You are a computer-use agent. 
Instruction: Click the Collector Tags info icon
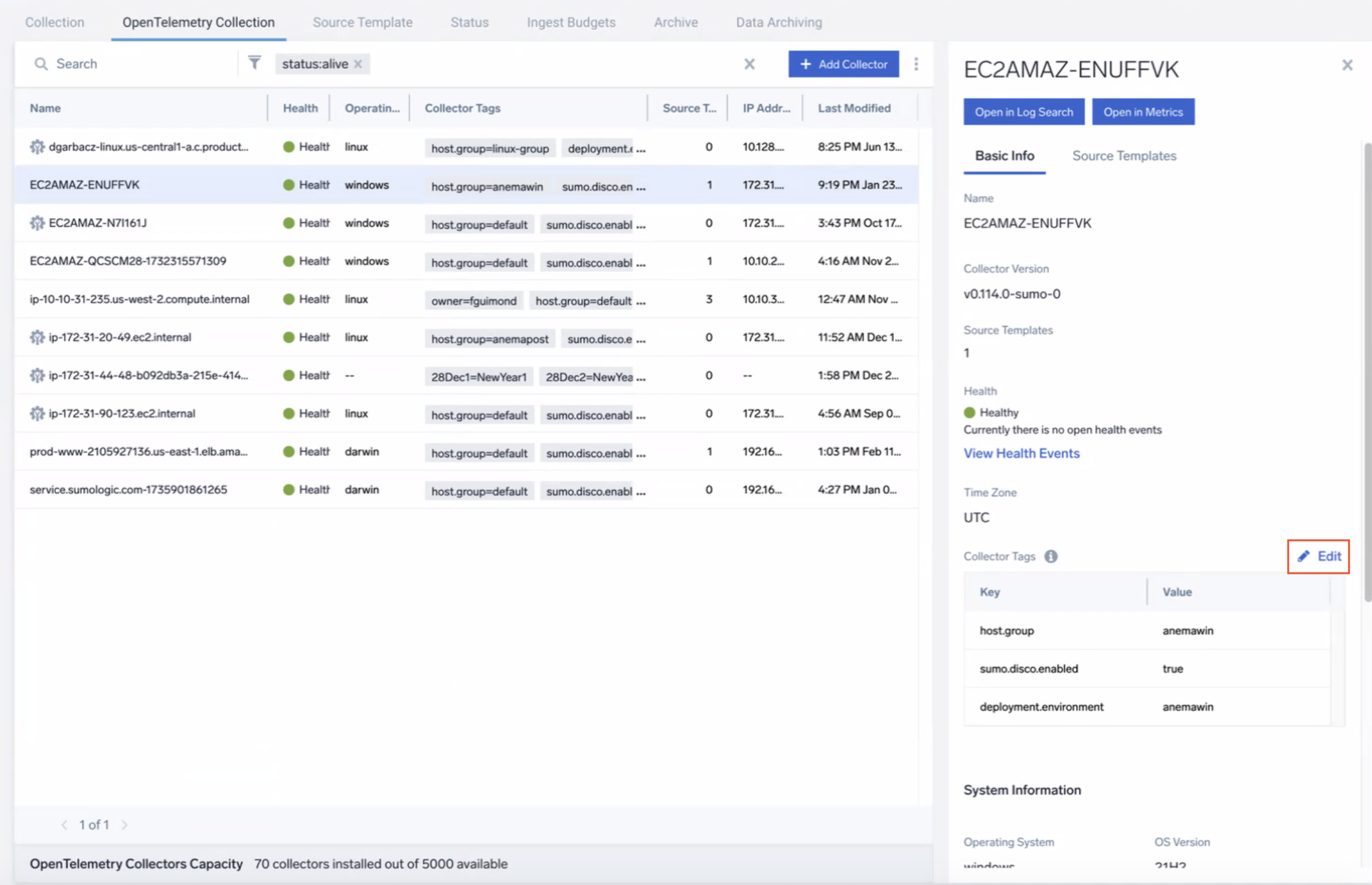pos(1050,556)
